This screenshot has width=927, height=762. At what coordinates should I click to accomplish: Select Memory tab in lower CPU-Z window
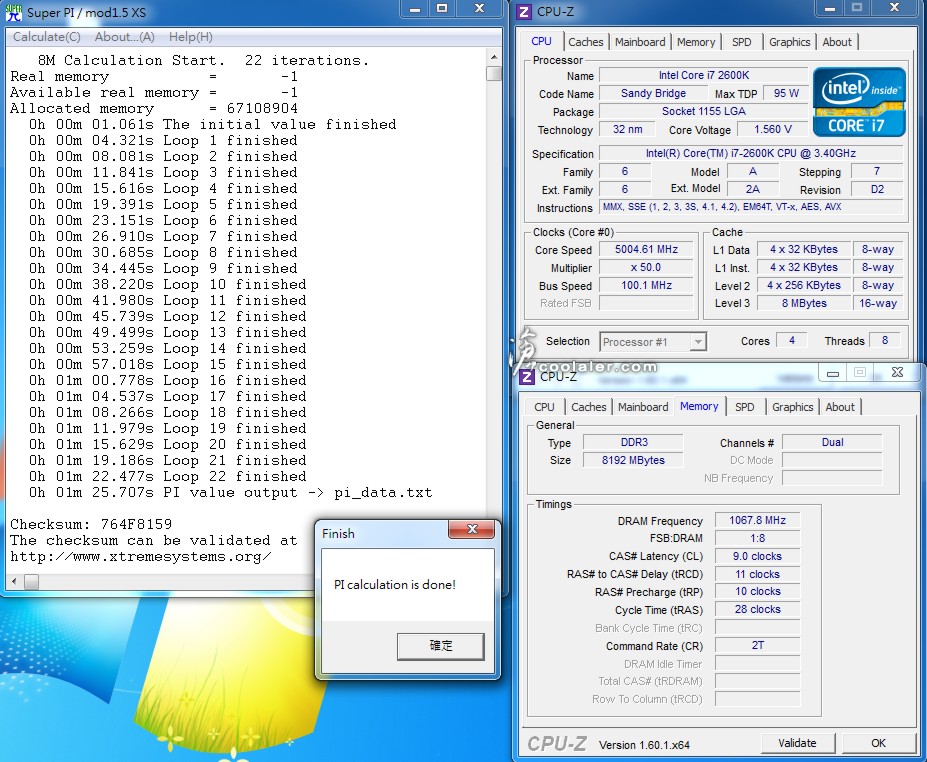point(699,406)
